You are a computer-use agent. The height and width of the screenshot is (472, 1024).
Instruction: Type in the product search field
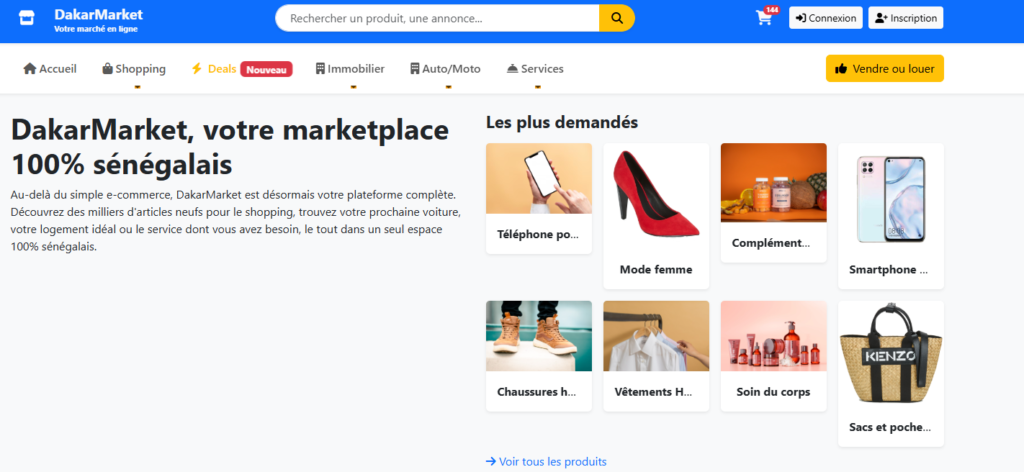pyautogui.click(x=437, y=18)
